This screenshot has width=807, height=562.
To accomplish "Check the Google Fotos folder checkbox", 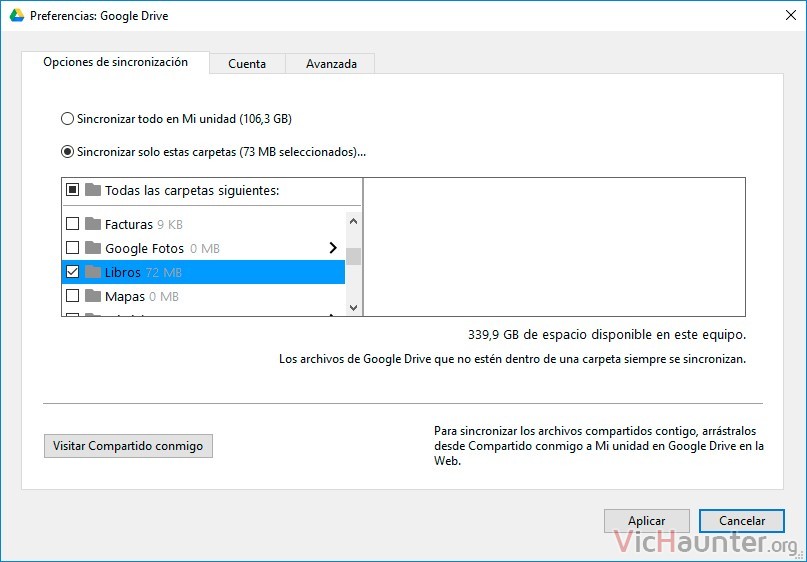I will [x=73, y=248].
